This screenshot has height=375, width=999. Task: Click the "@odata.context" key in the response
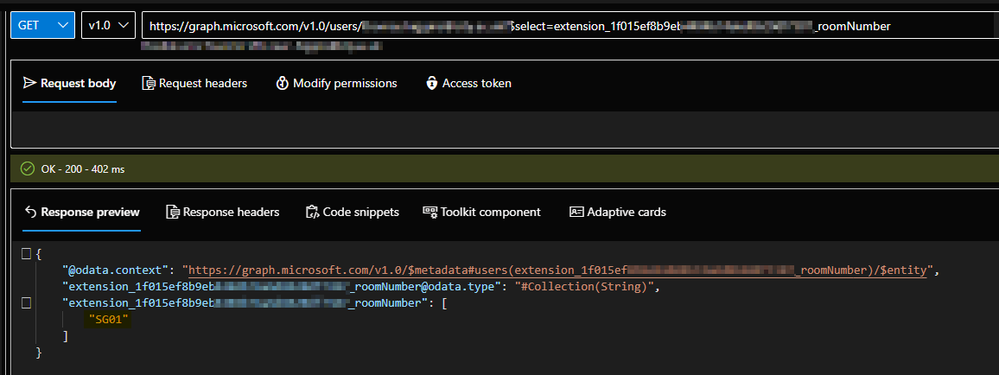coord(117,271)
